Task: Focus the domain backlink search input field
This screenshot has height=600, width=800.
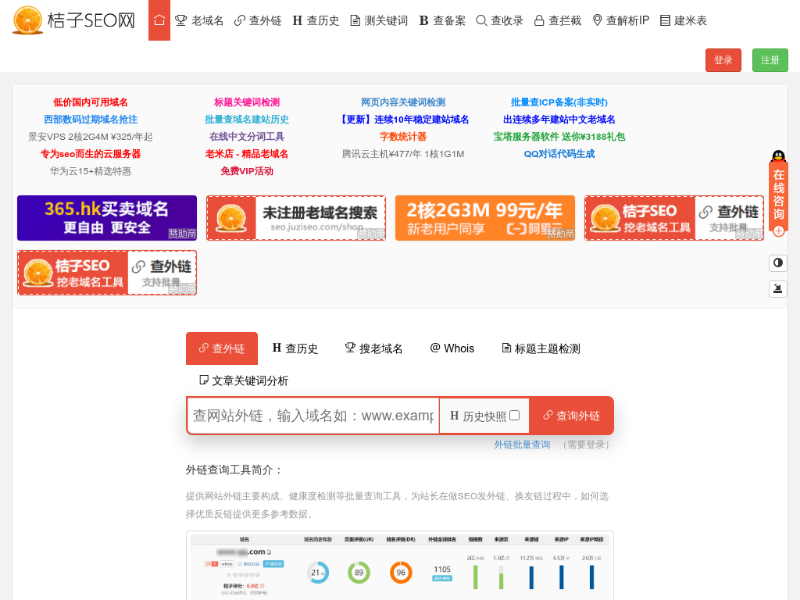Action: coord(312,416)
